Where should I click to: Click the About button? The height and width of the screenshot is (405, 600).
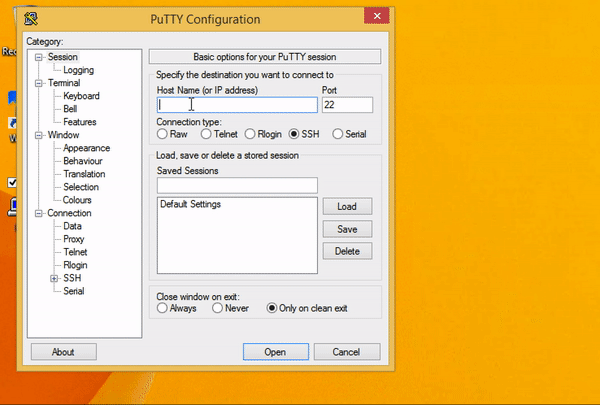tap(64, 352)
